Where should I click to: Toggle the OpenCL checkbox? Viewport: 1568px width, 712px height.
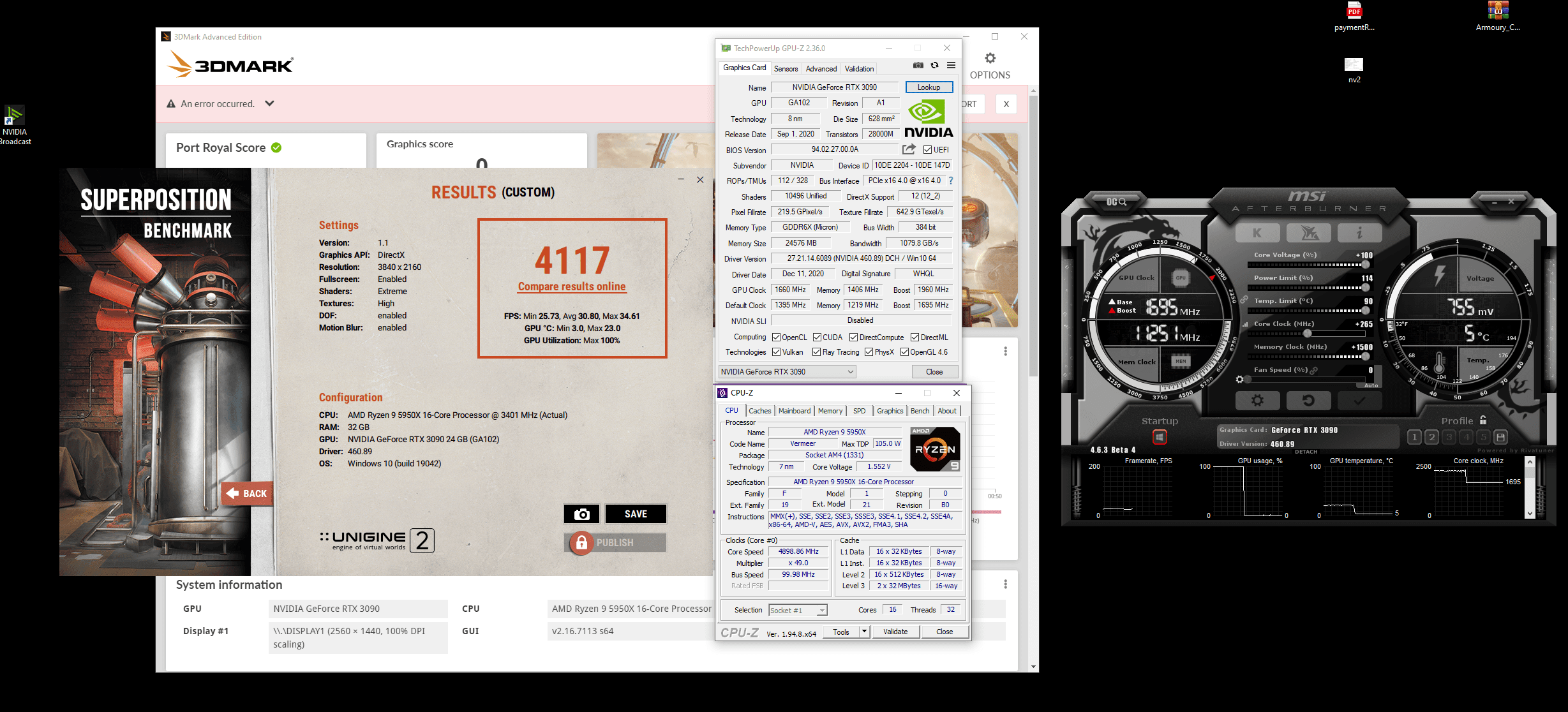pos(776,337)
